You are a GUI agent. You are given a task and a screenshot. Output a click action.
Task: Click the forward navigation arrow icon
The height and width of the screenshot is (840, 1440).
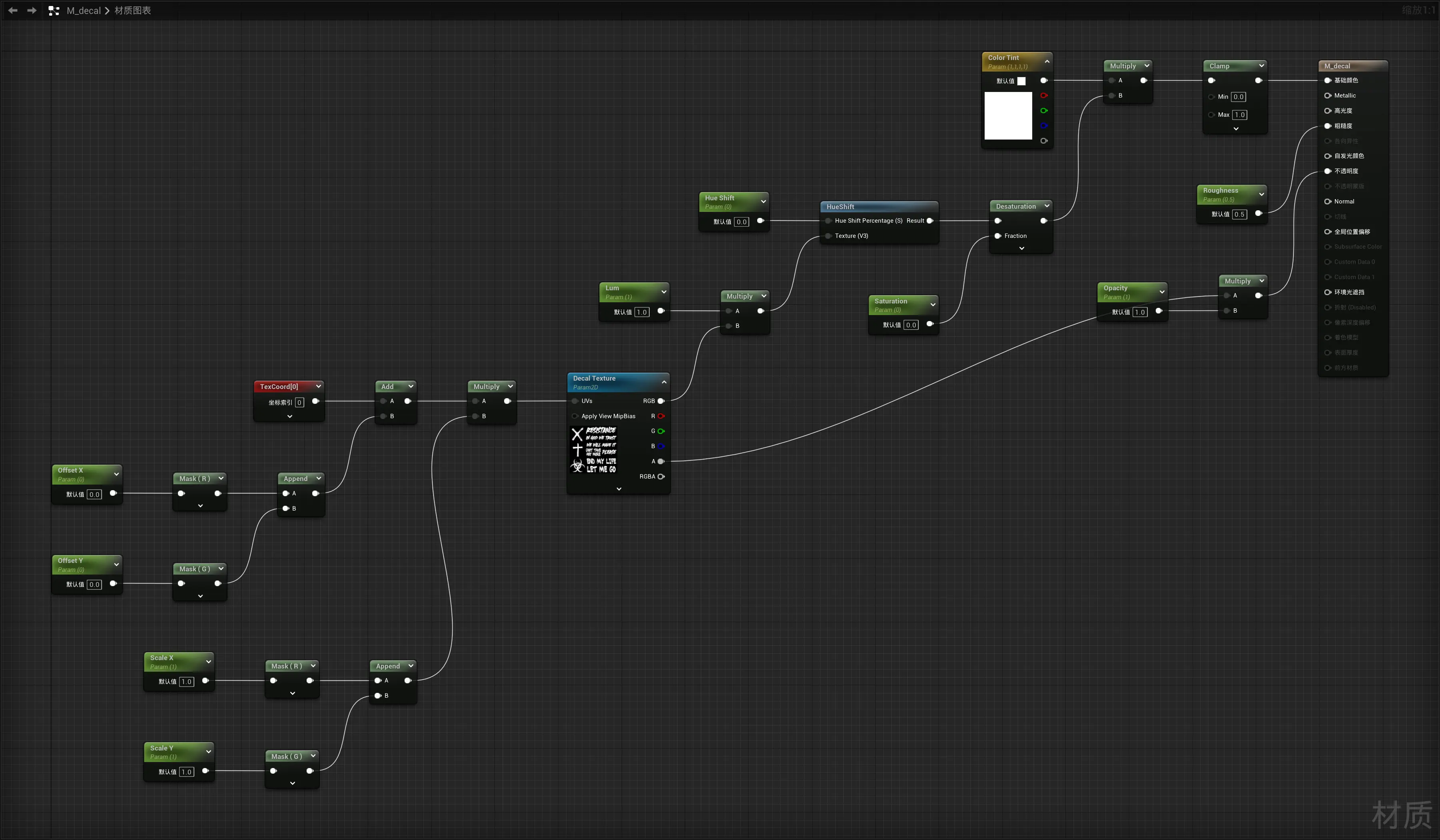click(x=32, y=10)
